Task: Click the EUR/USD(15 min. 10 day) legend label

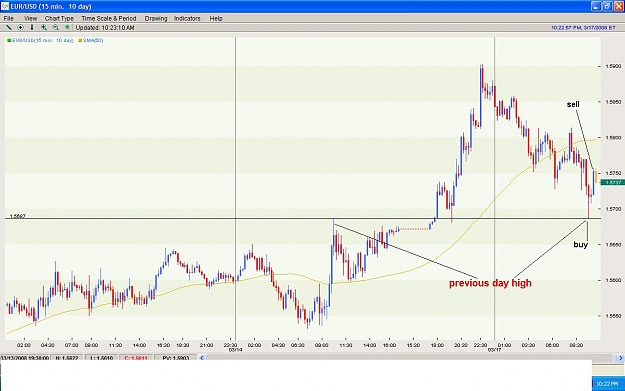Action: click(43, 40)
